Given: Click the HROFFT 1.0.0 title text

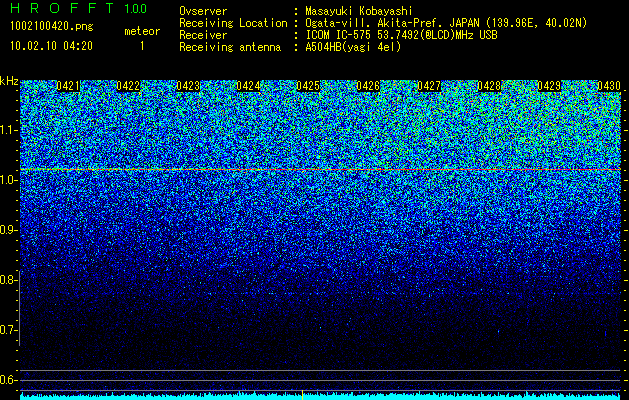Looking at the screenshot, I should [79, 8].
